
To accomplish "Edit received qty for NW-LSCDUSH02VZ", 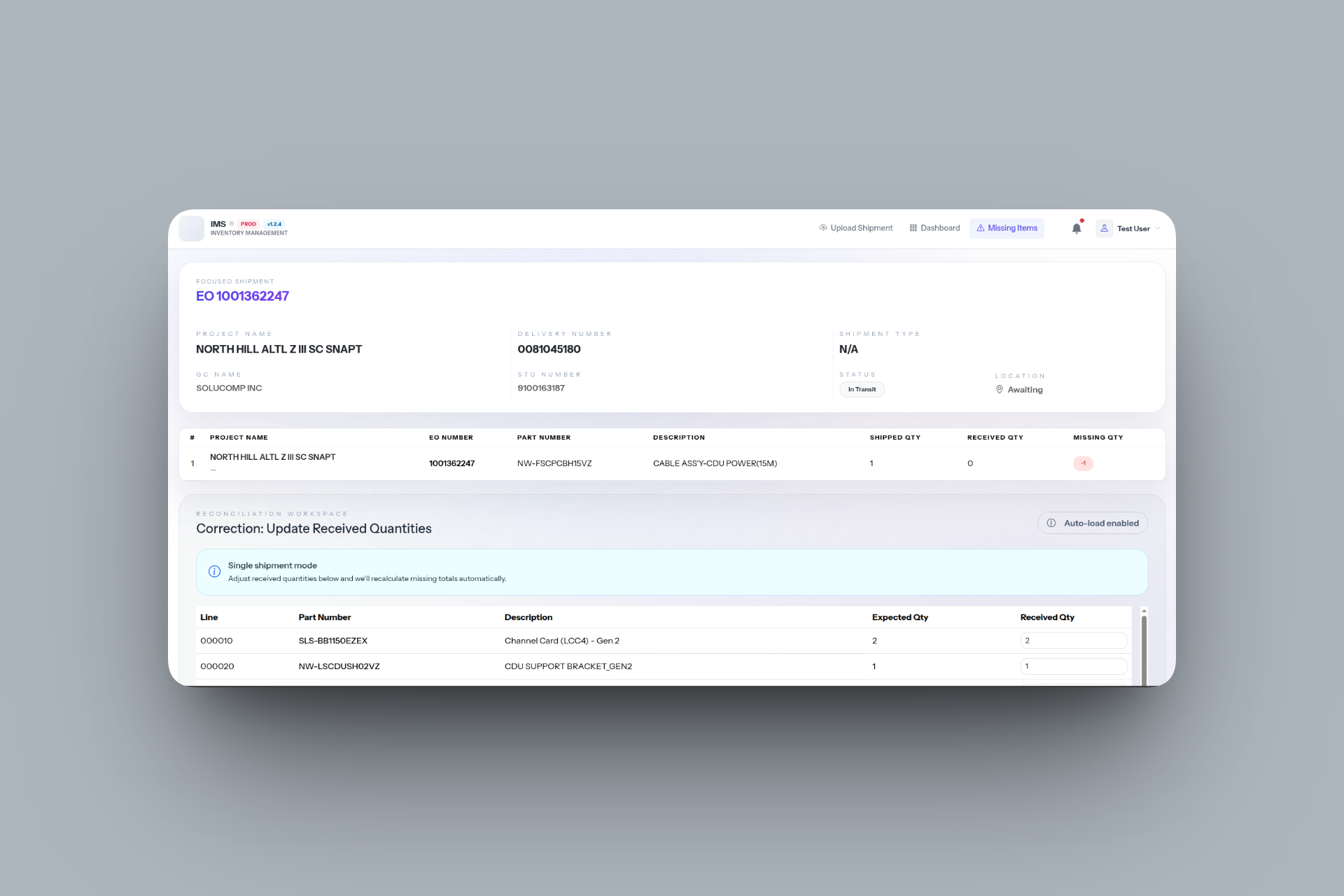I will pos(1073,666).
